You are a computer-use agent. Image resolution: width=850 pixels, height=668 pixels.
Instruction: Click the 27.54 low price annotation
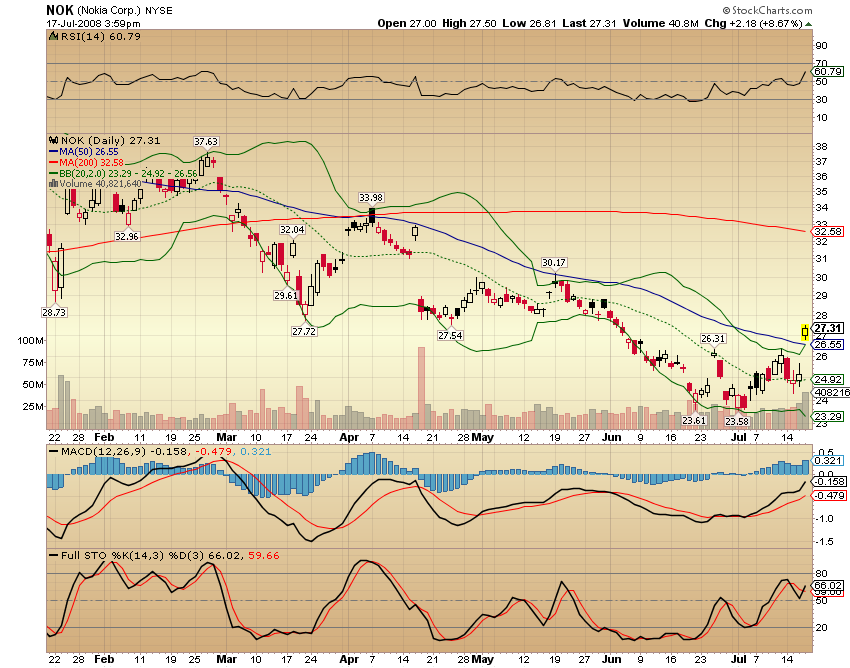click(450, 336)
